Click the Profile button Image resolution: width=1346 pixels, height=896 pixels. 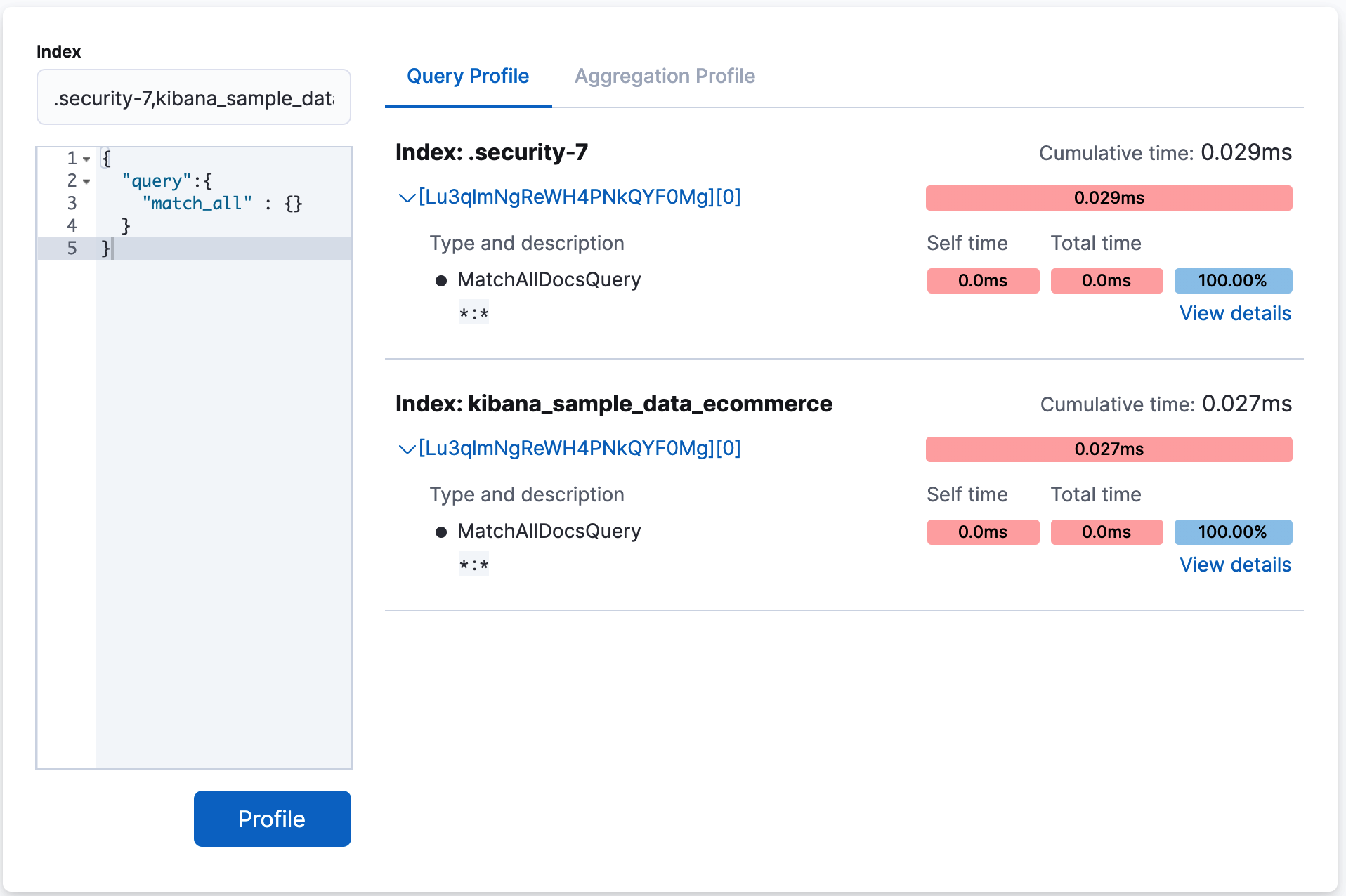pos(272,818)
